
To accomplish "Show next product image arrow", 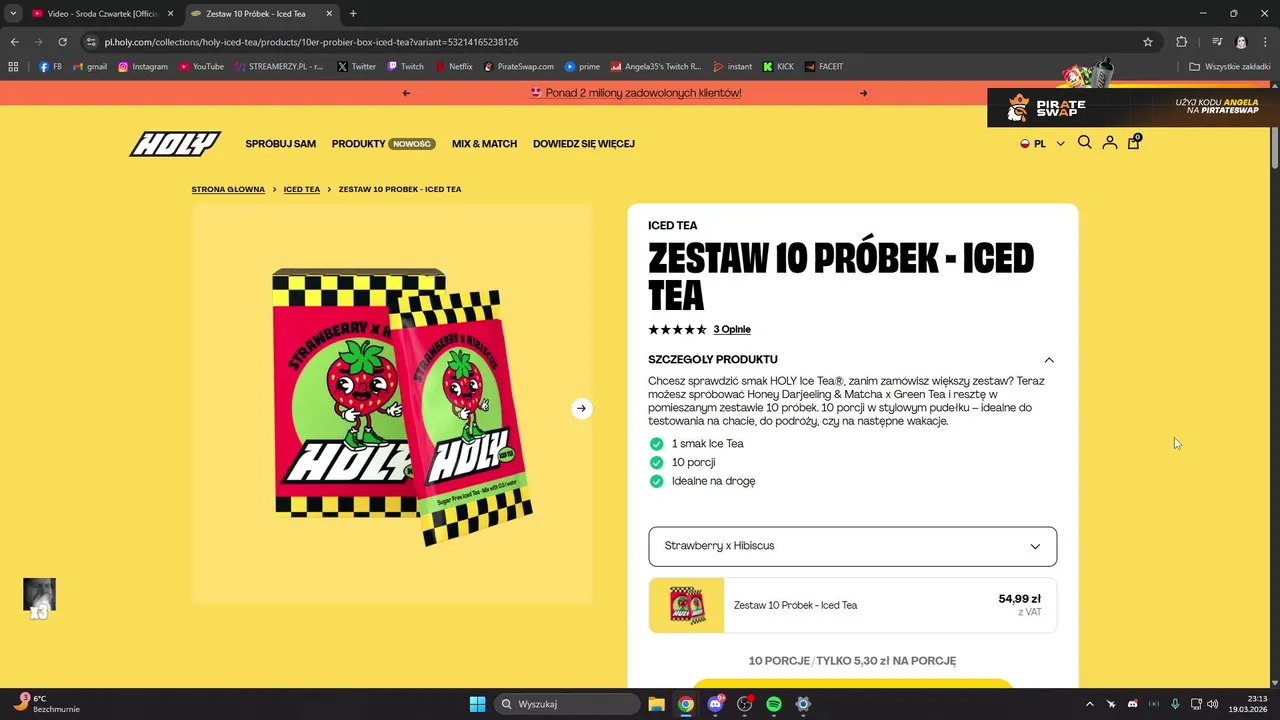I will point(581,408).
